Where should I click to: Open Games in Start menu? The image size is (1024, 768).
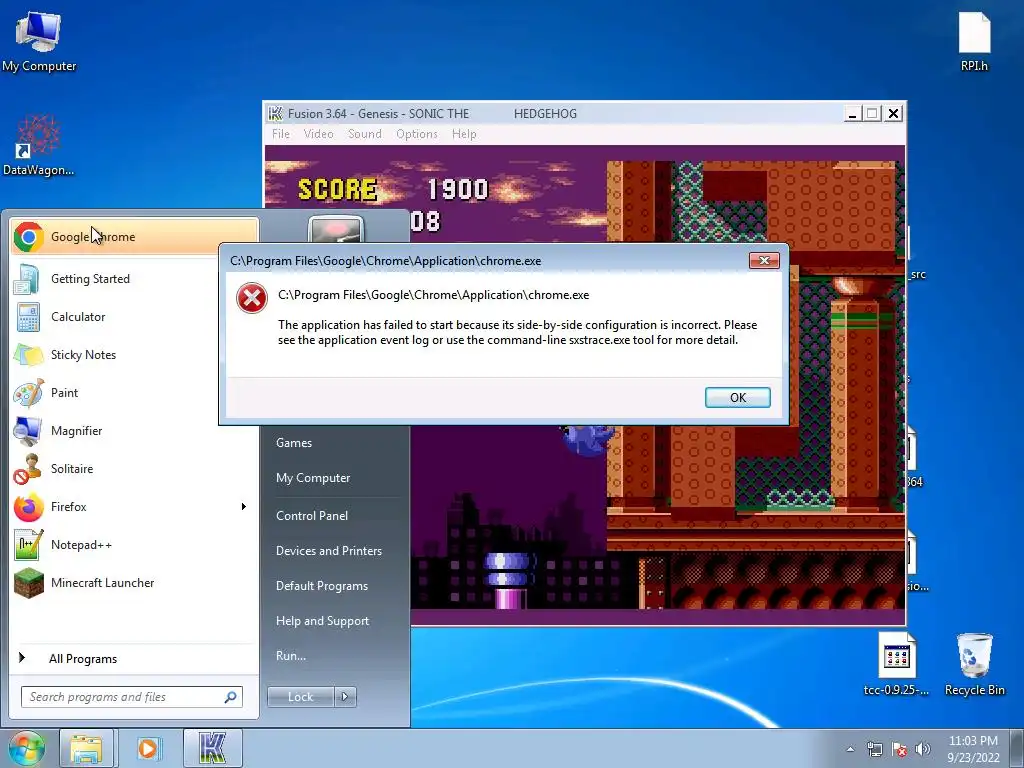294,443
